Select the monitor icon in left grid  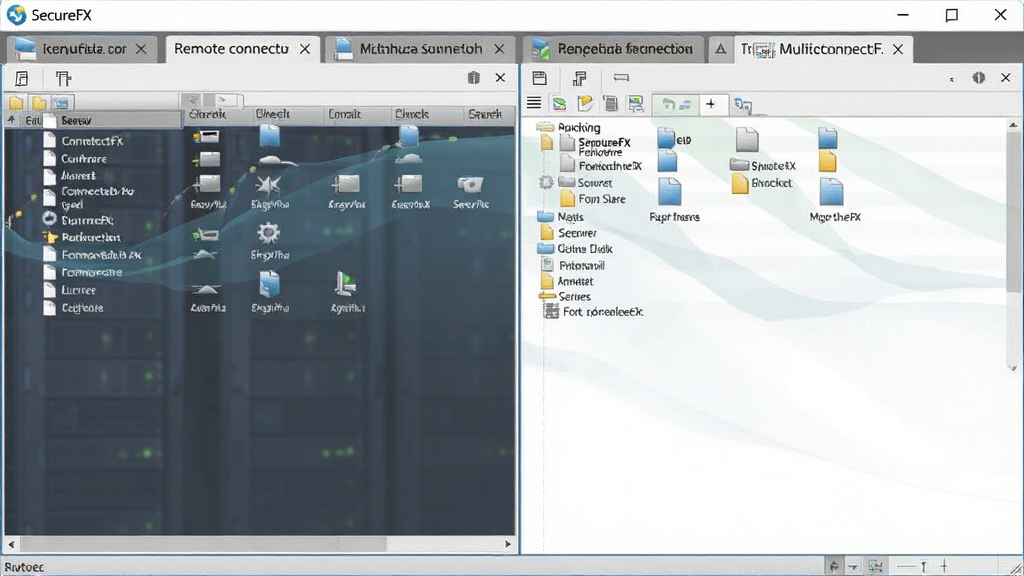[346, 284]
